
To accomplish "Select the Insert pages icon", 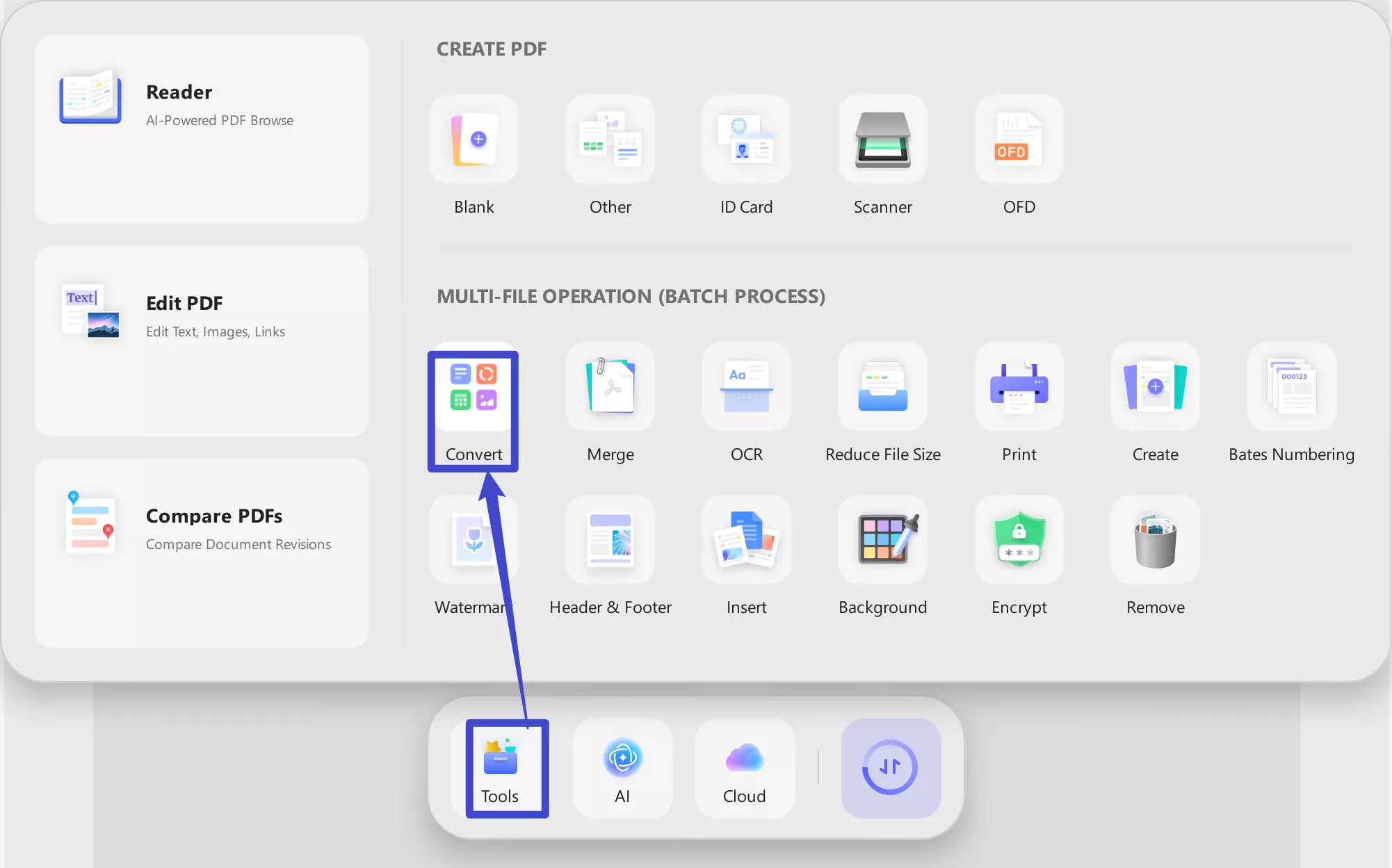I will (746, 540).
